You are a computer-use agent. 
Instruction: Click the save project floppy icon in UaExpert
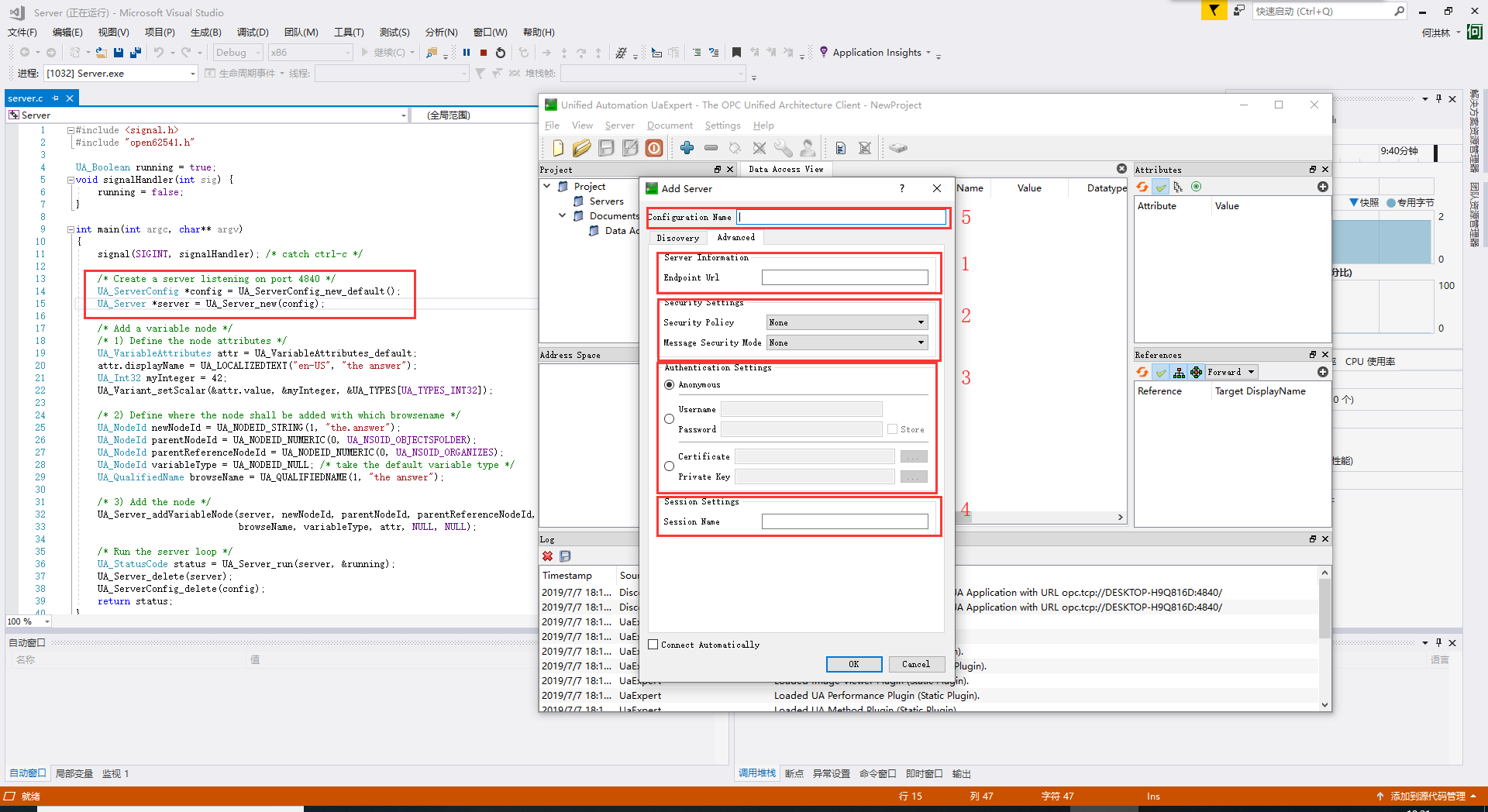click(606, 148)
